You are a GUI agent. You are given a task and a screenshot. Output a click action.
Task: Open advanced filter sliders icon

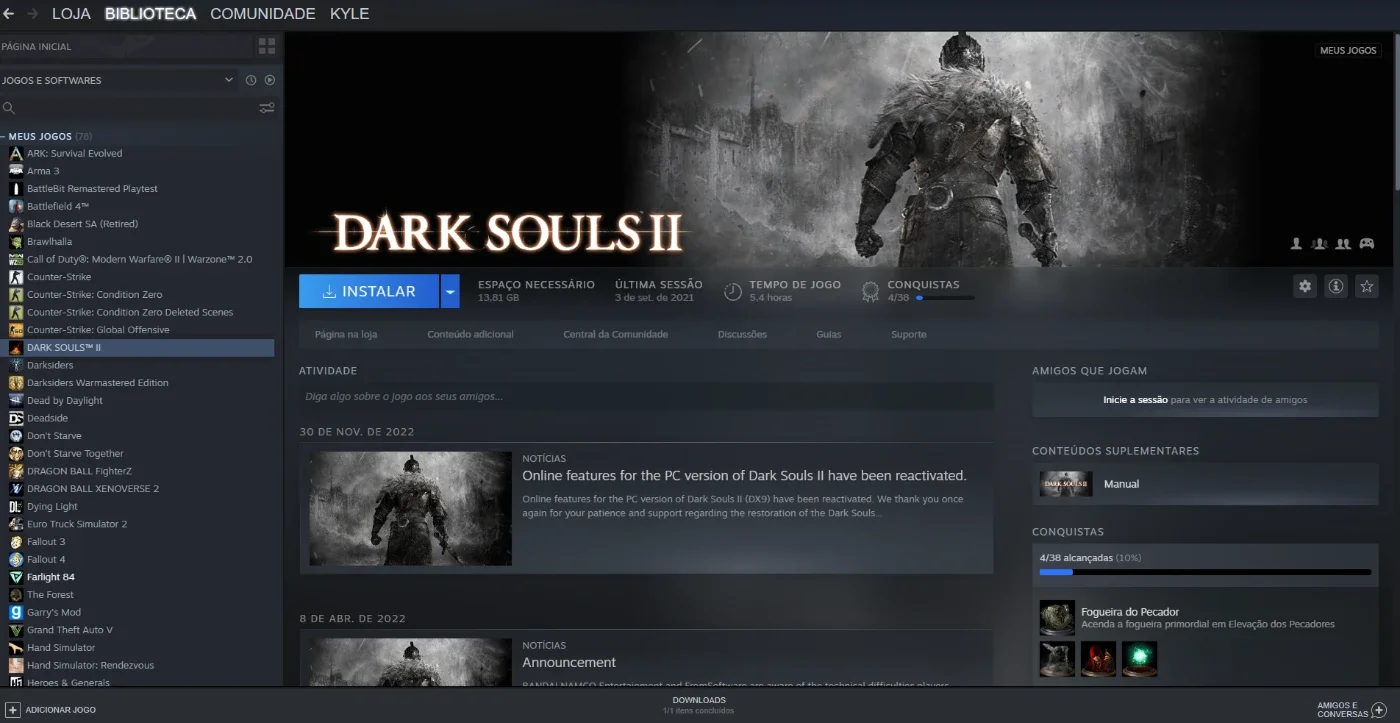coord(267,108)
